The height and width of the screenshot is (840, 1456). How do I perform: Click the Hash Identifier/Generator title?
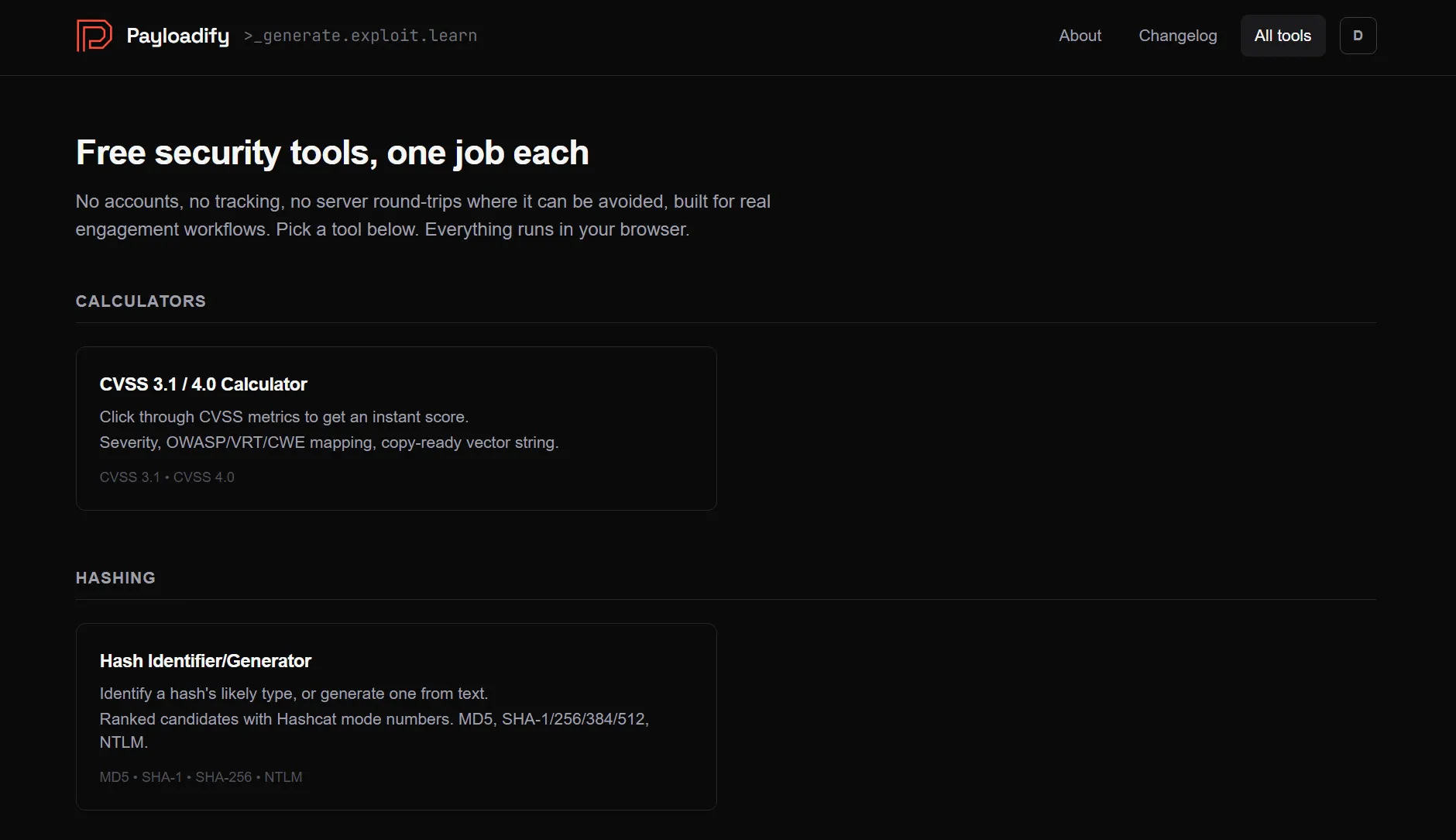coord(205,661)
